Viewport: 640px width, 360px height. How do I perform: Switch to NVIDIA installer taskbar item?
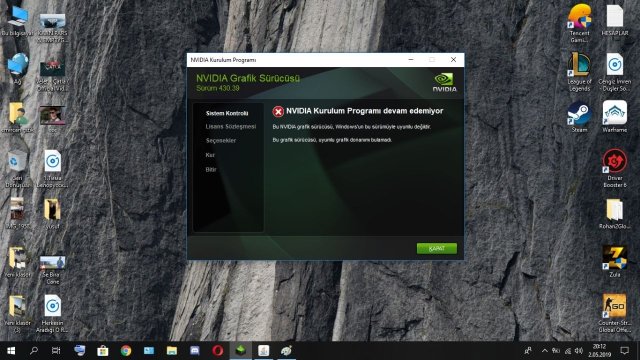coord(241,351)
